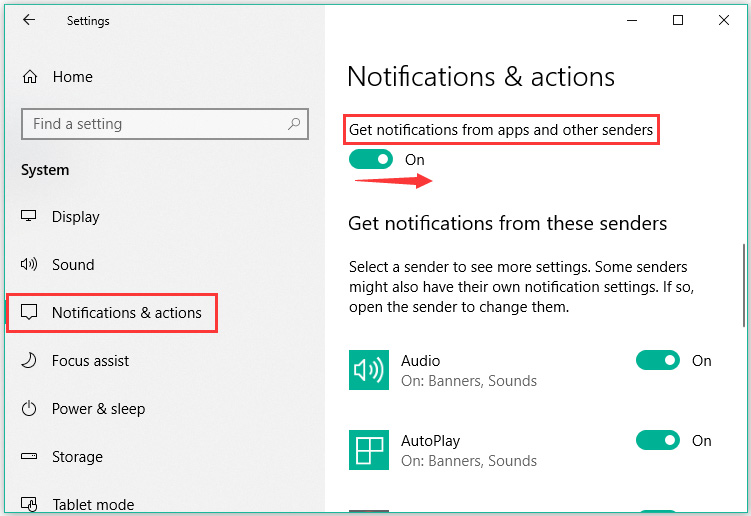Click the Find a setting search box
Image resolution: width=751 pixels, height=516 pixels.
[165, 124]
